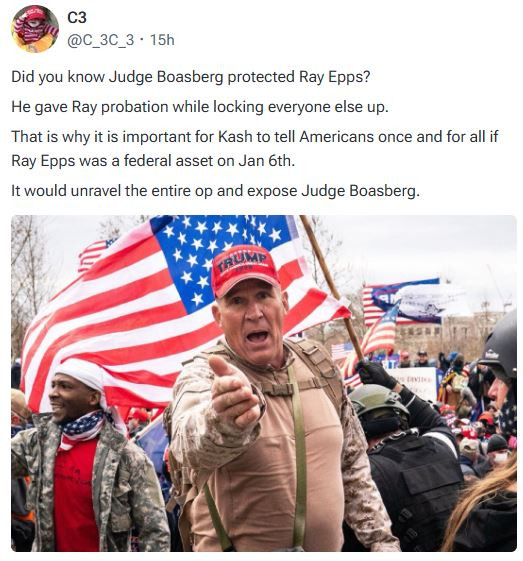The width and height of the screenshot is (523, 561).
Task: Click the person in the green tactical helmet
Action: point(404,465)
